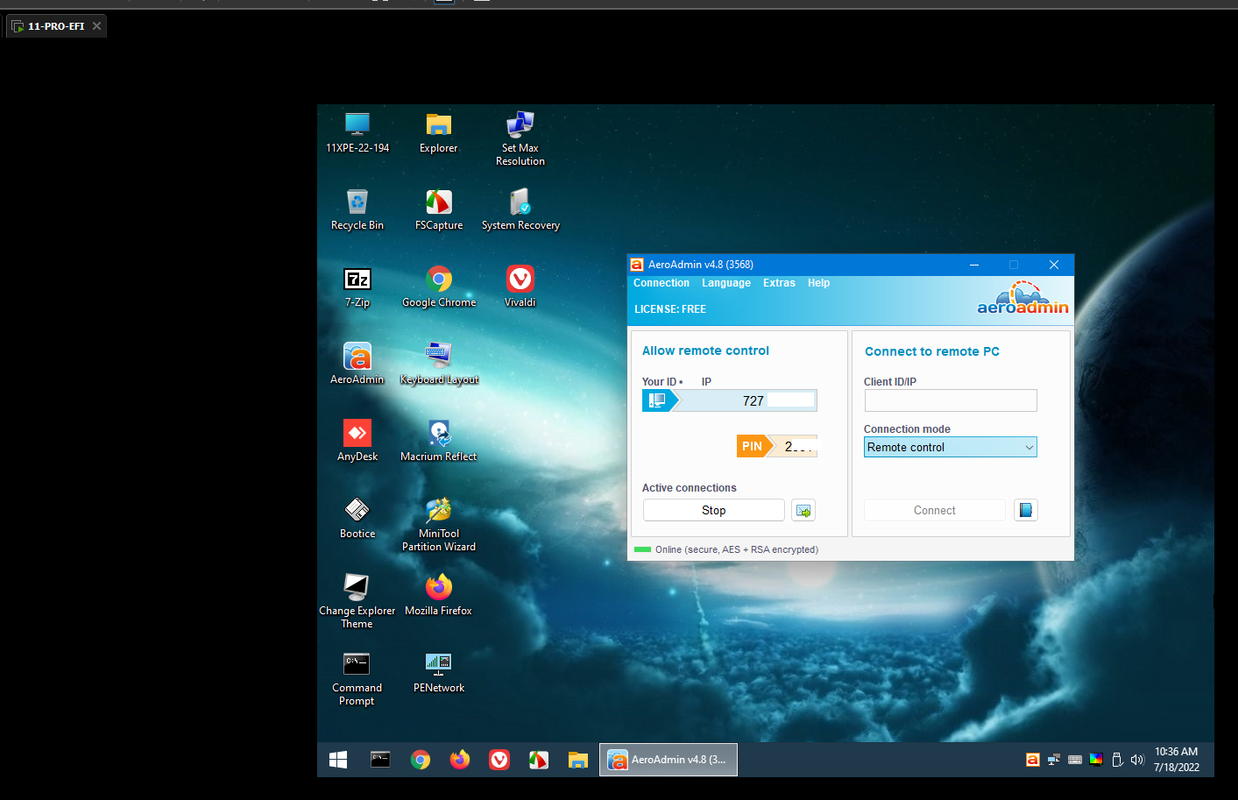The image size is (1238, 800).
Task: Click the AeroAdmin system tray icon
Action: tap(1033, 760)
